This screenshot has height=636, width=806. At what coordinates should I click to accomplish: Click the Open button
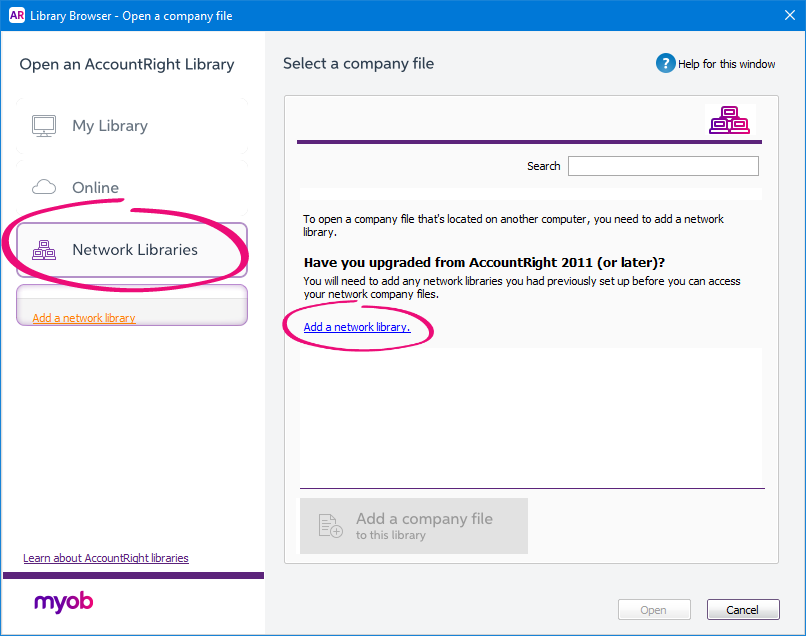[x=653, y=610]
